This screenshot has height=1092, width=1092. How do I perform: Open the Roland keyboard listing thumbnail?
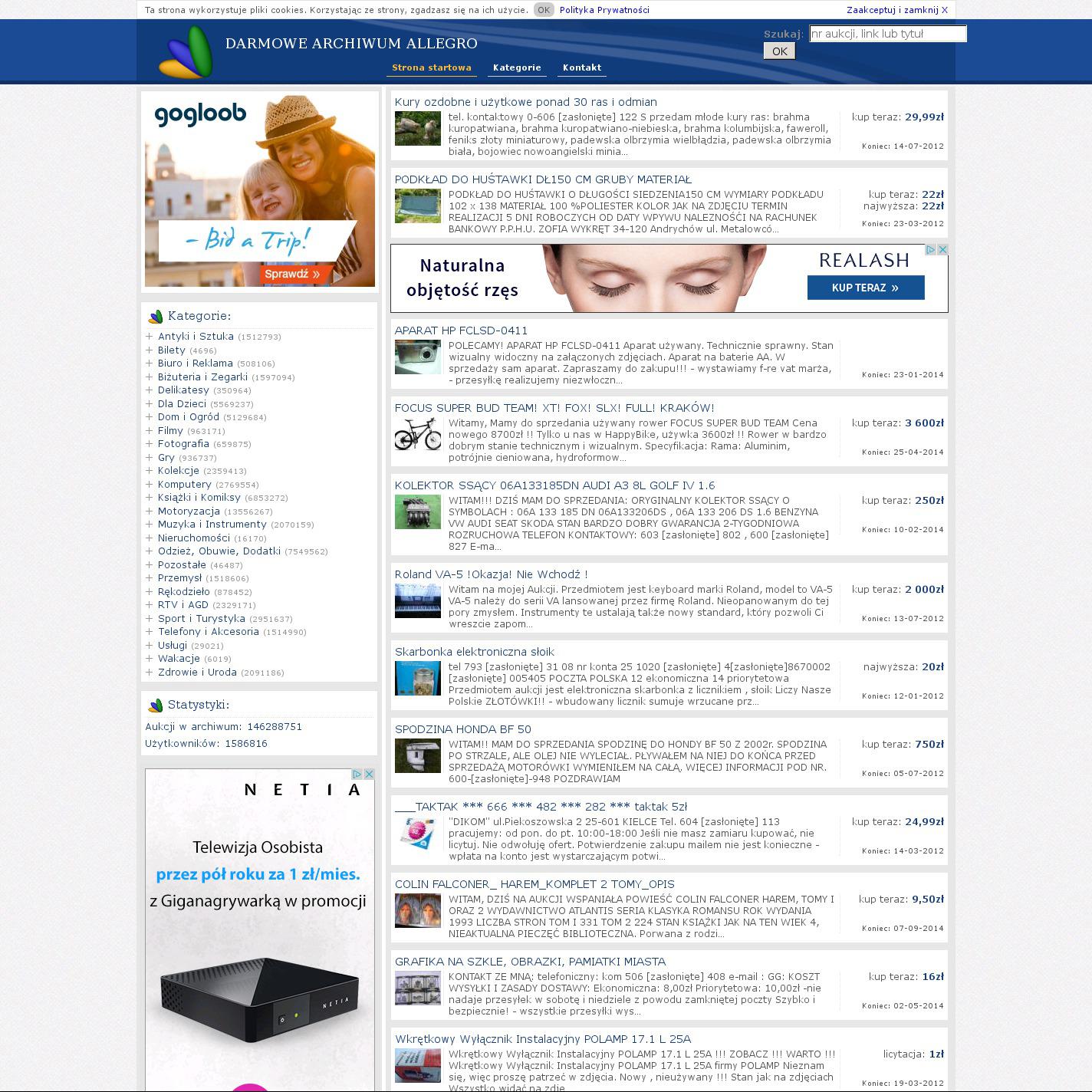point(418,600)
